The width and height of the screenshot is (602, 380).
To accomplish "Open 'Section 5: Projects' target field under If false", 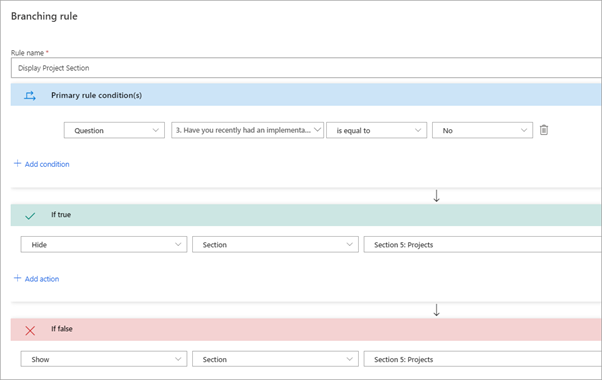I will (483, 359).
